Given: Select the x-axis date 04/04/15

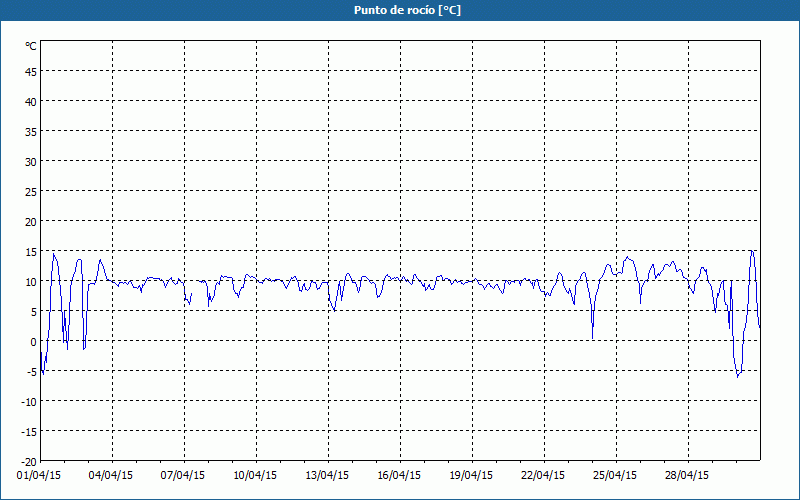Looking at the screenshot, I should point(111,476).
